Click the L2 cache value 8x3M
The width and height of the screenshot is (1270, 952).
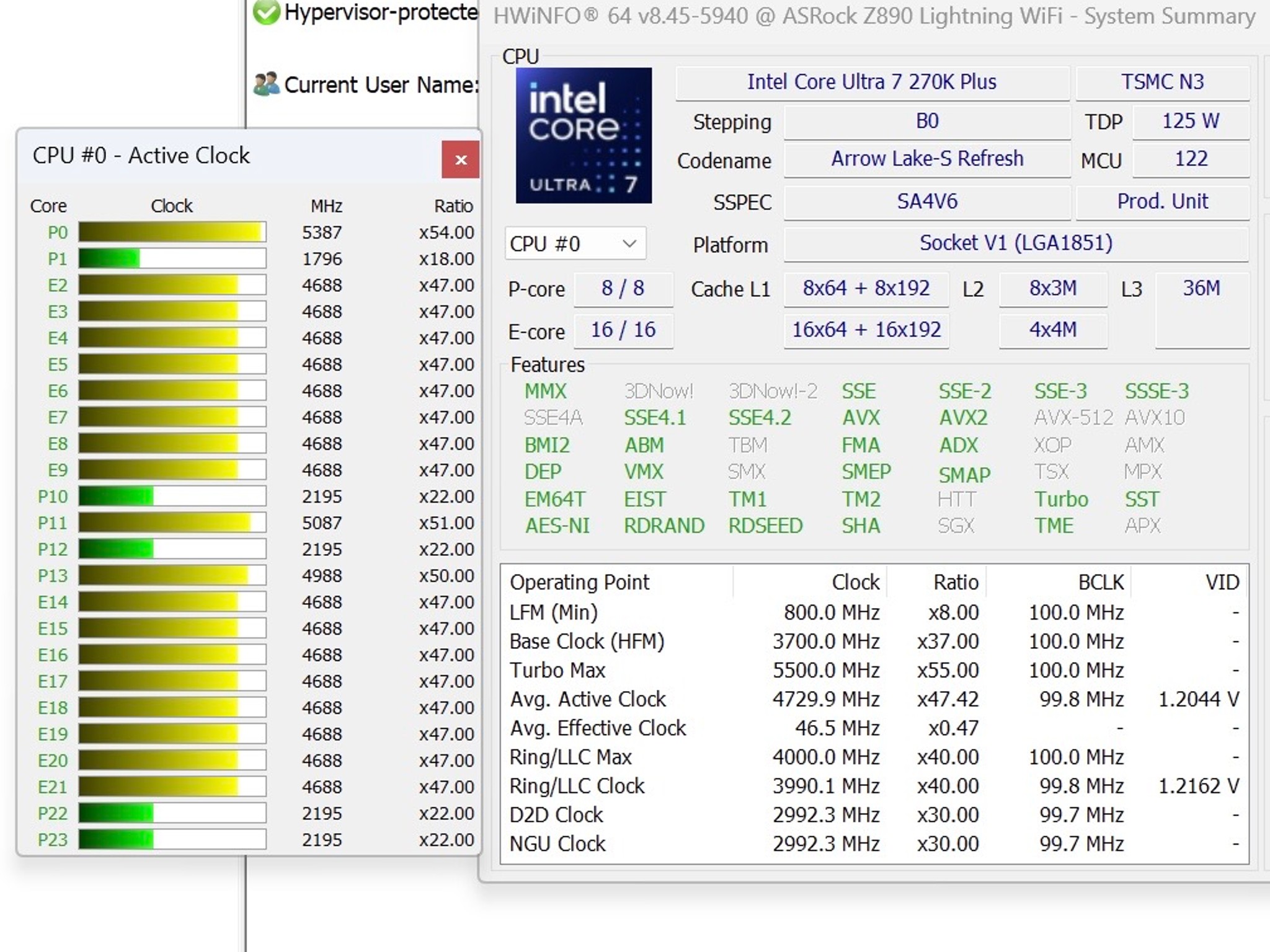coord(1053,289)
